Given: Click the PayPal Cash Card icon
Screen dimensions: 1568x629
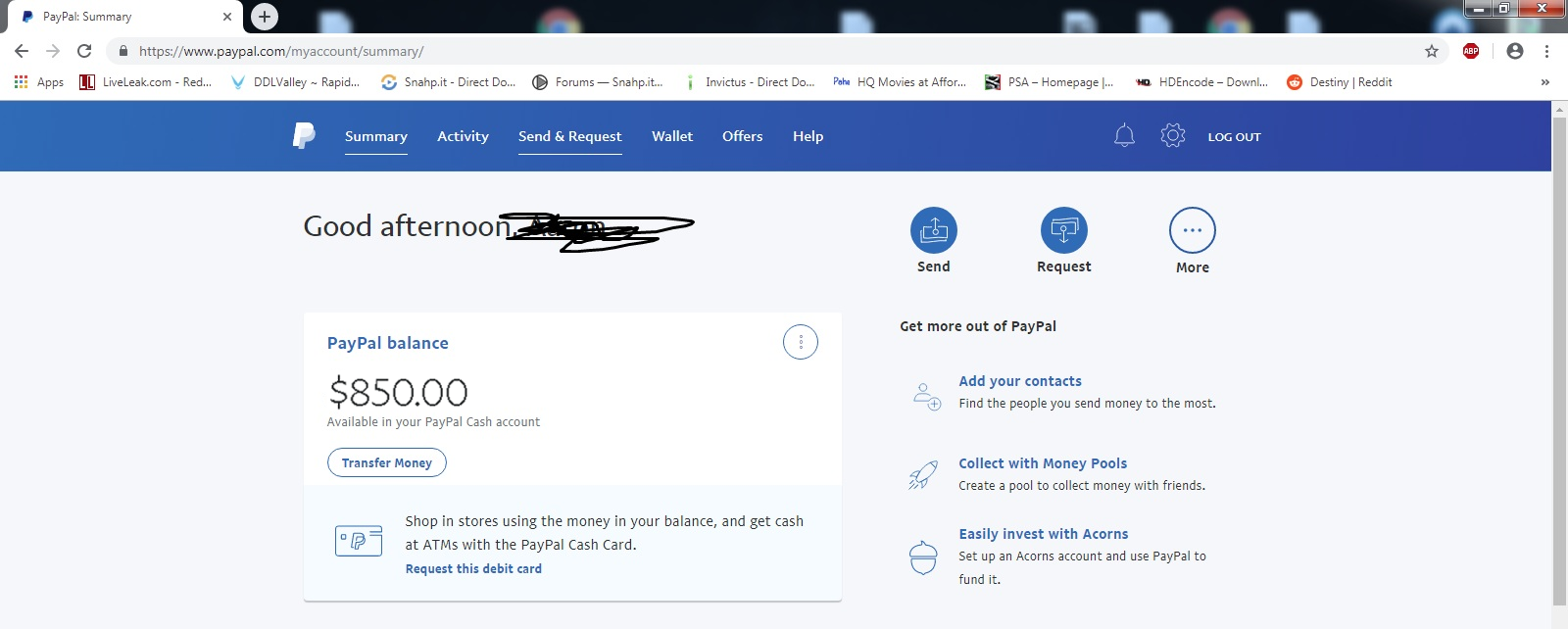Looking at the screenshot, I should click(x=359, y=540).
